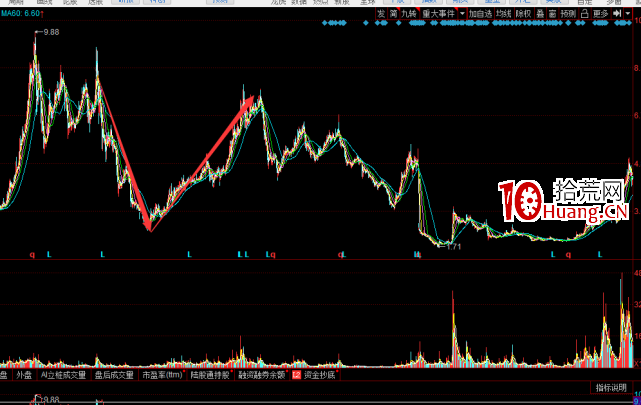Toggle 除权 ex-rights adjustment
641x405 pixels.
[523, 15]
